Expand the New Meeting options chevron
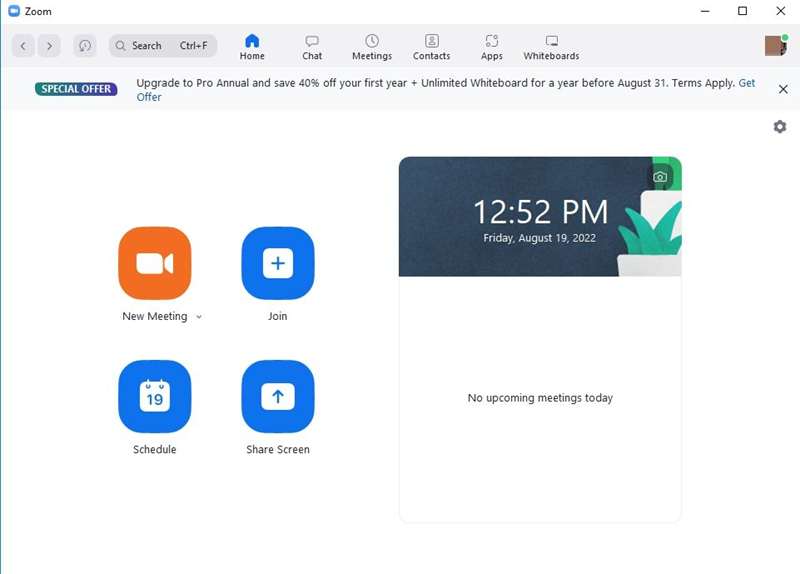The height and width of the screenshot is (574, 800). (x=199, y=317)
